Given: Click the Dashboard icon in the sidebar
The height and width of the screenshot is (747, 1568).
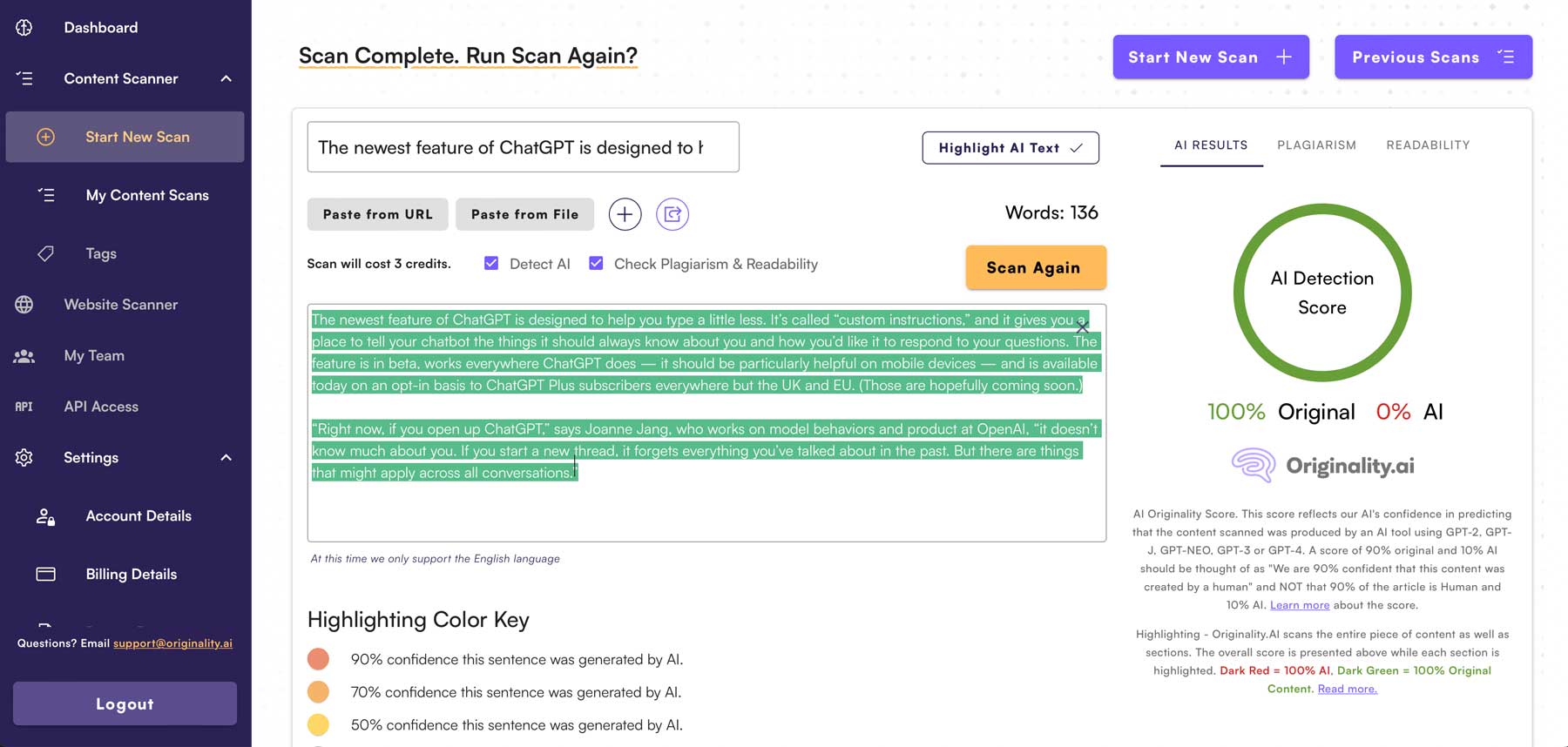Looking at the screenshot, I should pos(24,28).
